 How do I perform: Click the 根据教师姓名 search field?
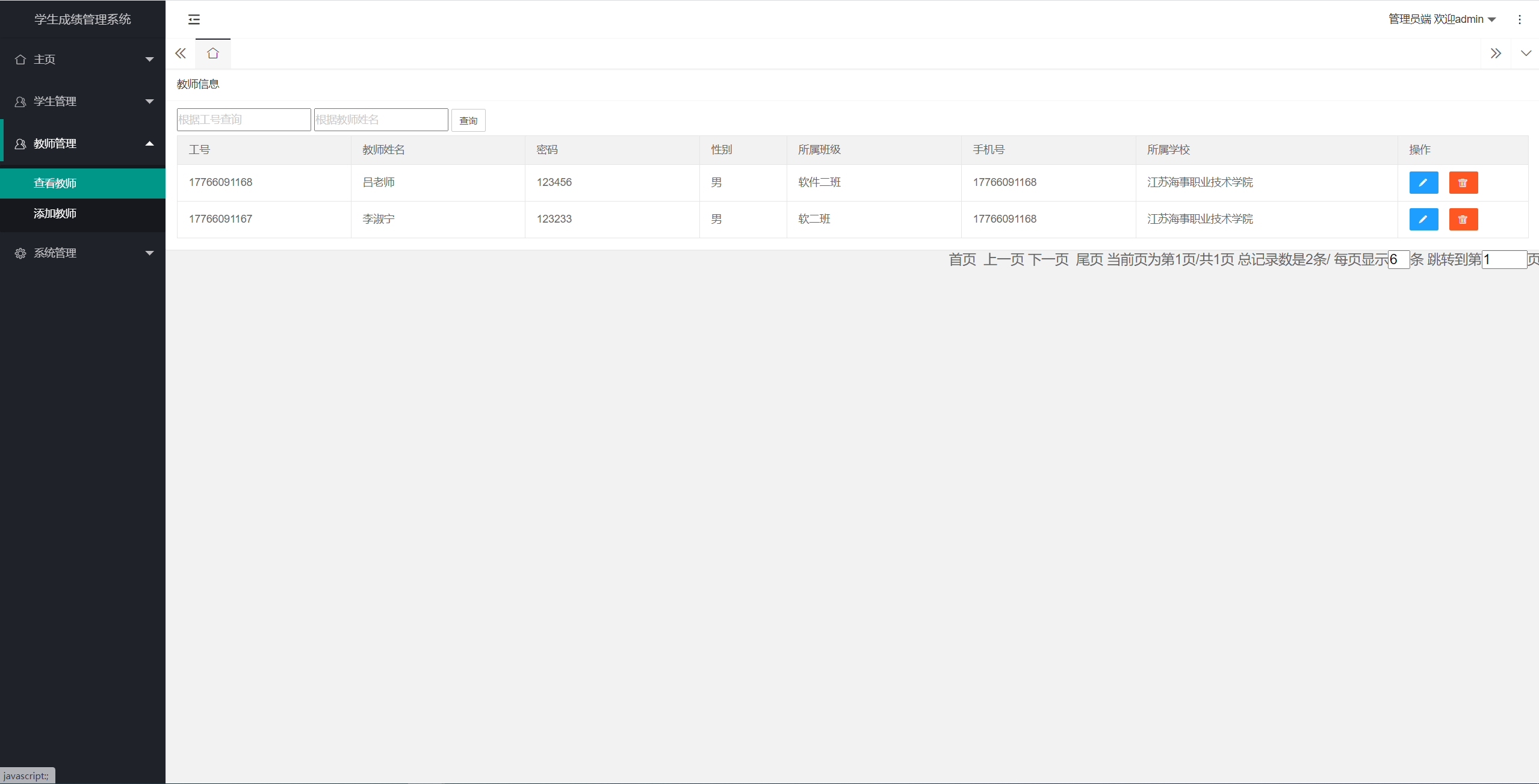coord(380,119)
